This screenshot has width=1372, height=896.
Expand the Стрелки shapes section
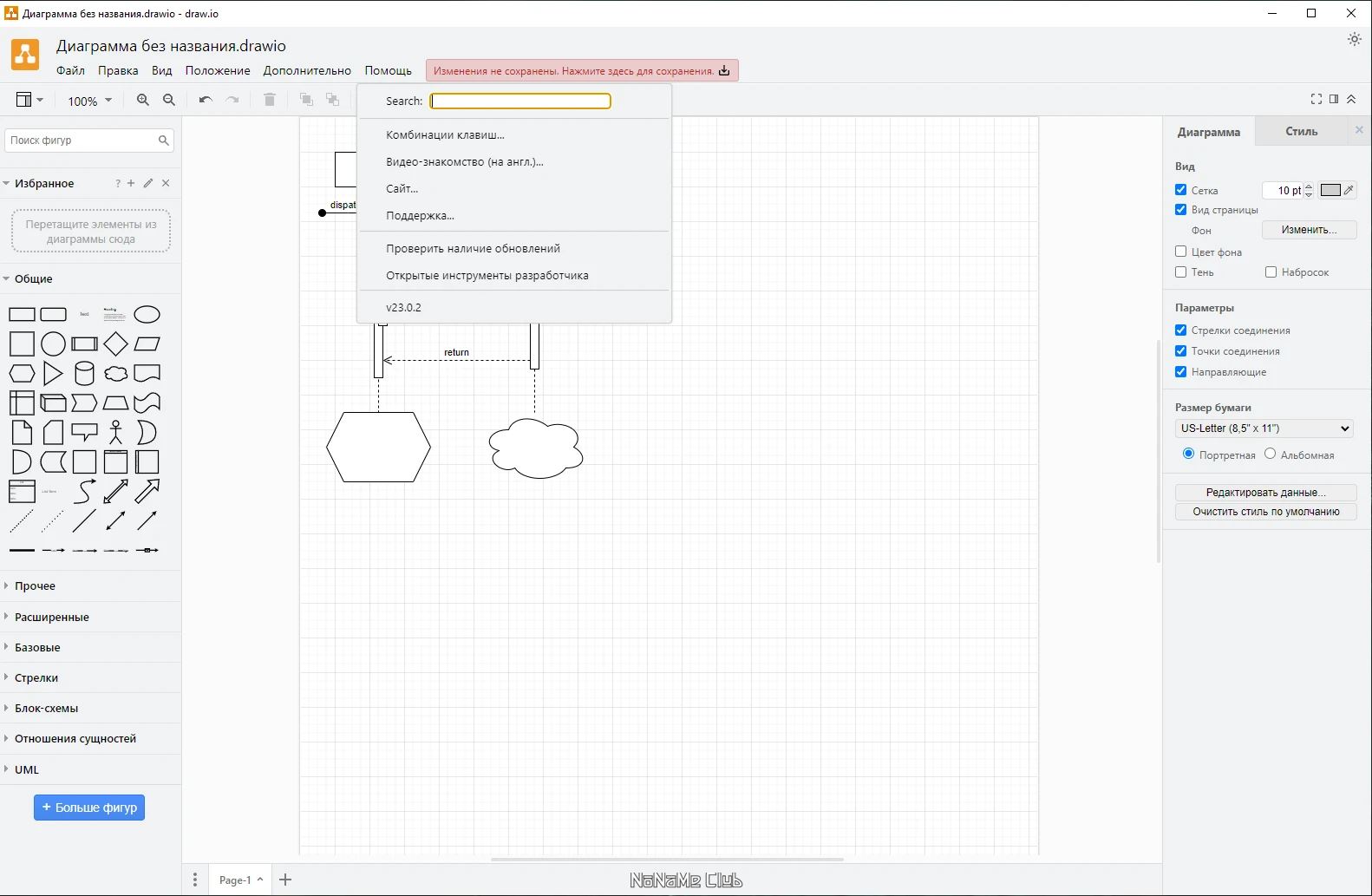[x=36, y=677]
